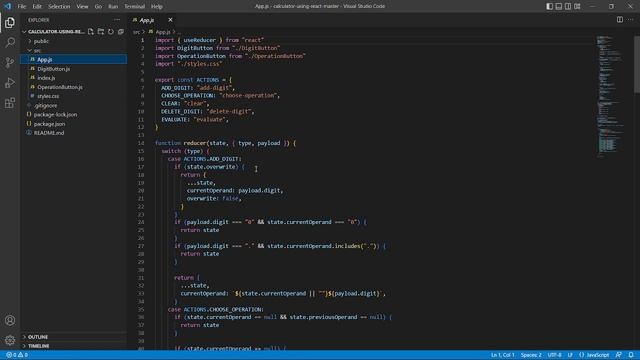Open OperationButton.js from Explorer

[x=73, y=87]
